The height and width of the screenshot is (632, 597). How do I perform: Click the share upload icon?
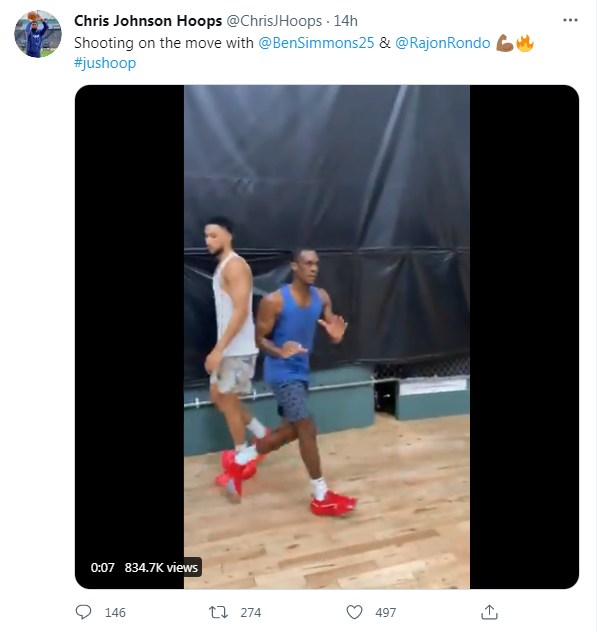click(x=489, y=612)
